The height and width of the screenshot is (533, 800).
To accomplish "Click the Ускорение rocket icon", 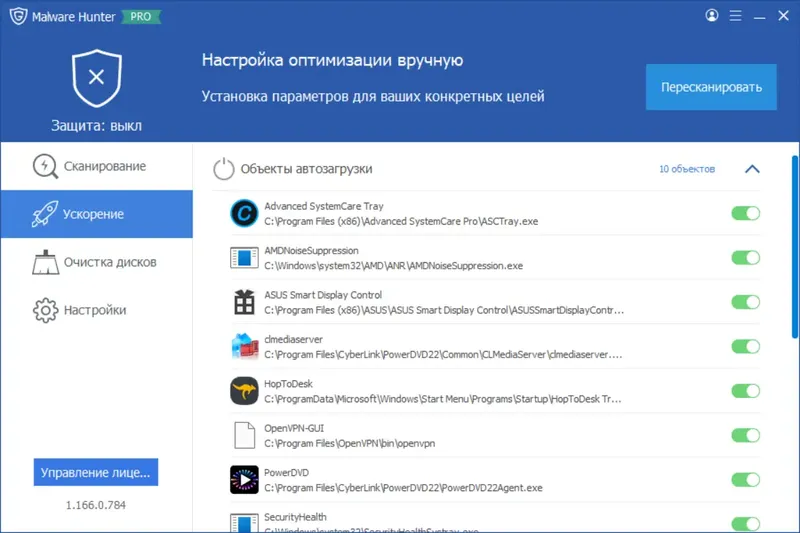I will coord(45,214).
